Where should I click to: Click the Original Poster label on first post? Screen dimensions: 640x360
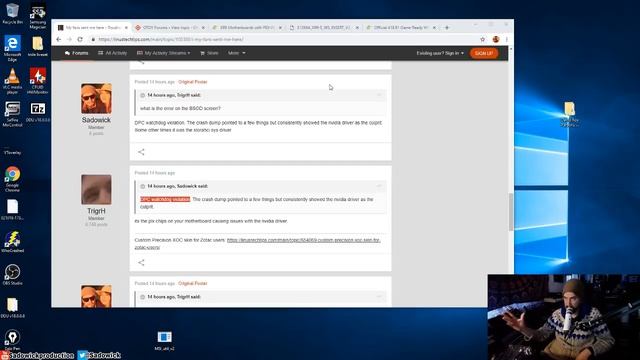(193, 82)
